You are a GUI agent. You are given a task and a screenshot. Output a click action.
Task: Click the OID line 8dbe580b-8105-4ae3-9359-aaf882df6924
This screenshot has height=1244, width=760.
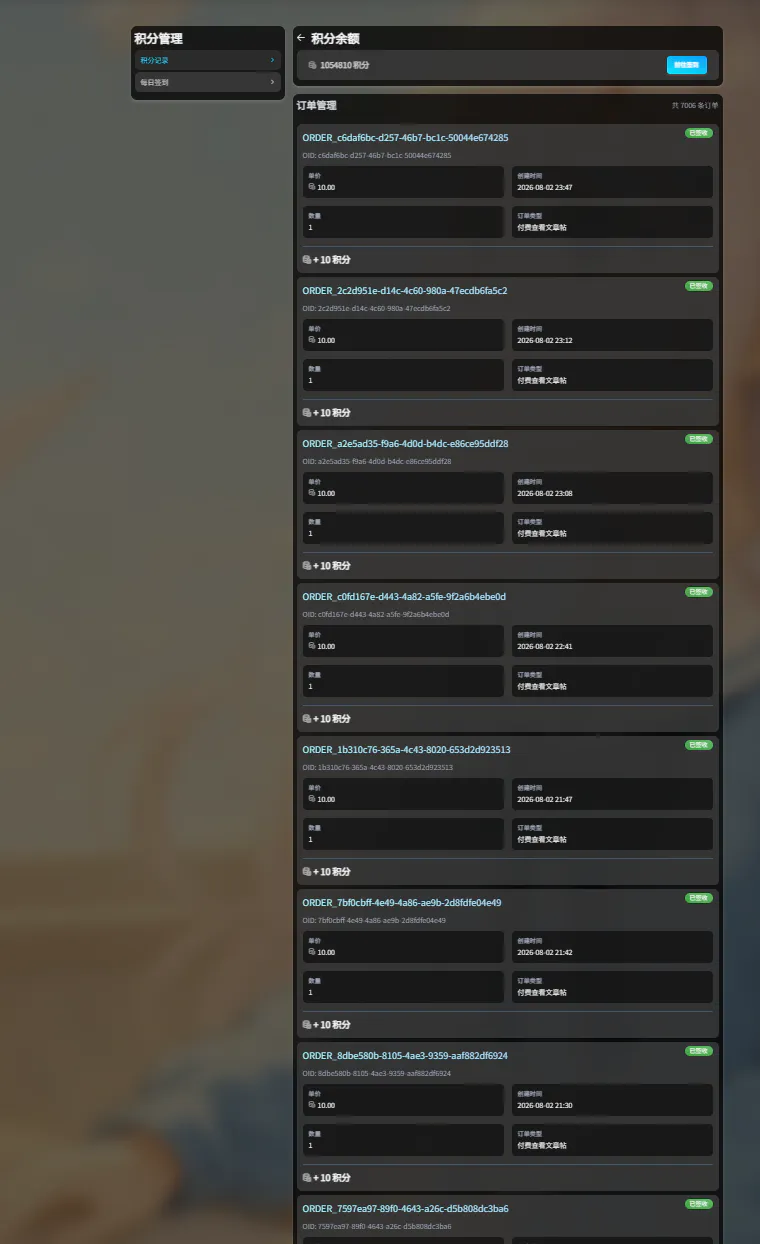click(377, 1074)
